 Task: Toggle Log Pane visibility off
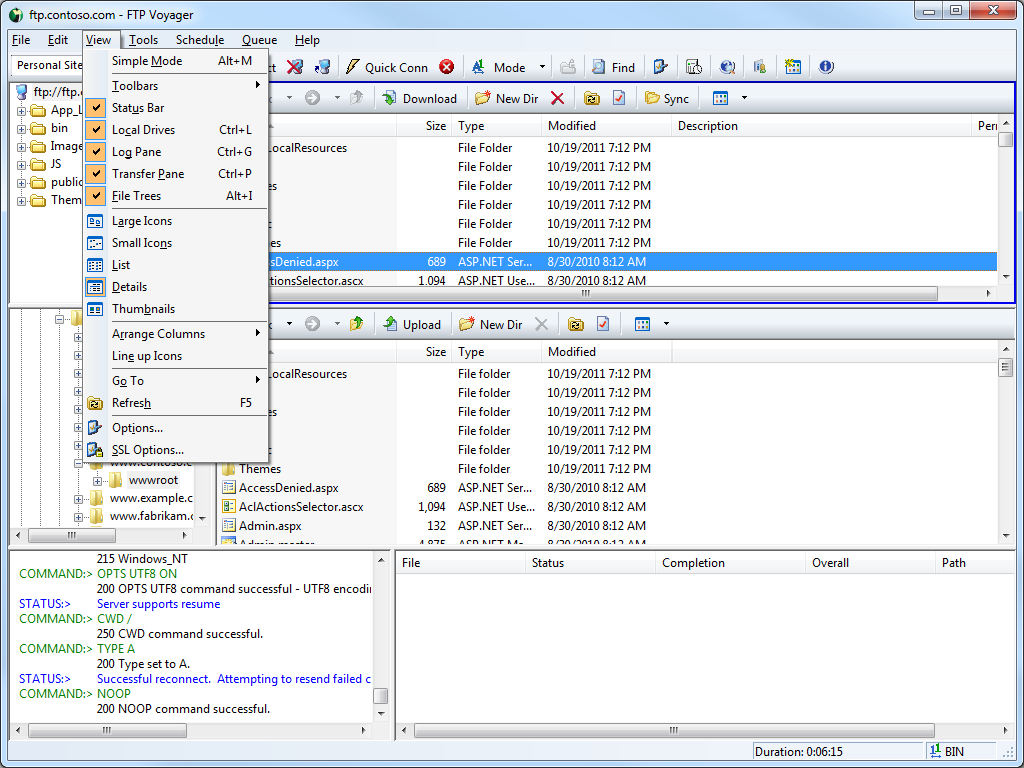[136, 152]
